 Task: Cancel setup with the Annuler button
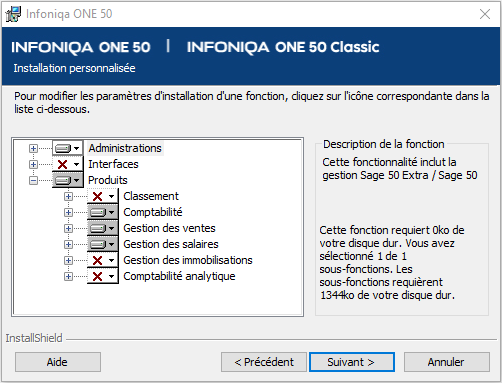click(x=447, y=362)
